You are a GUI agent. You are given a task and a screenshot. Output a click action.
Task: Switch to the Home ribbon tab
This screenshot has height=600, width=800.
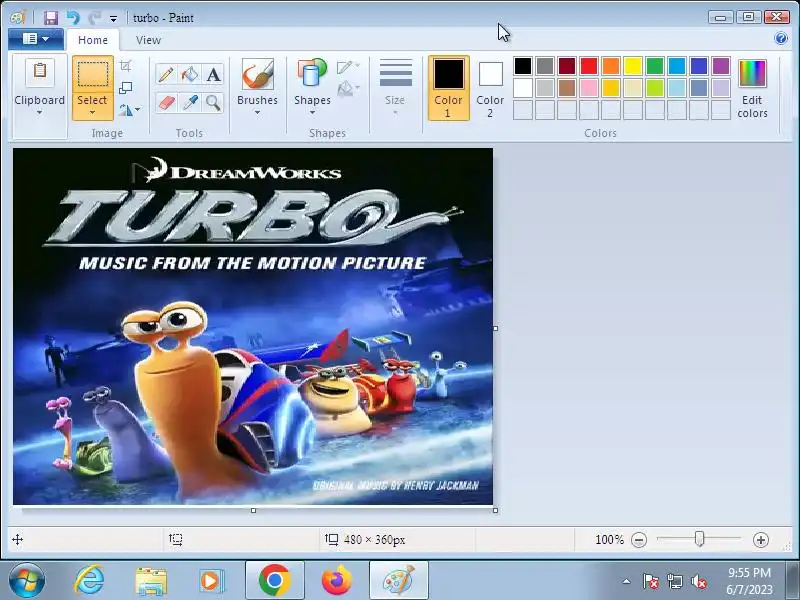[x=93, y=40]
